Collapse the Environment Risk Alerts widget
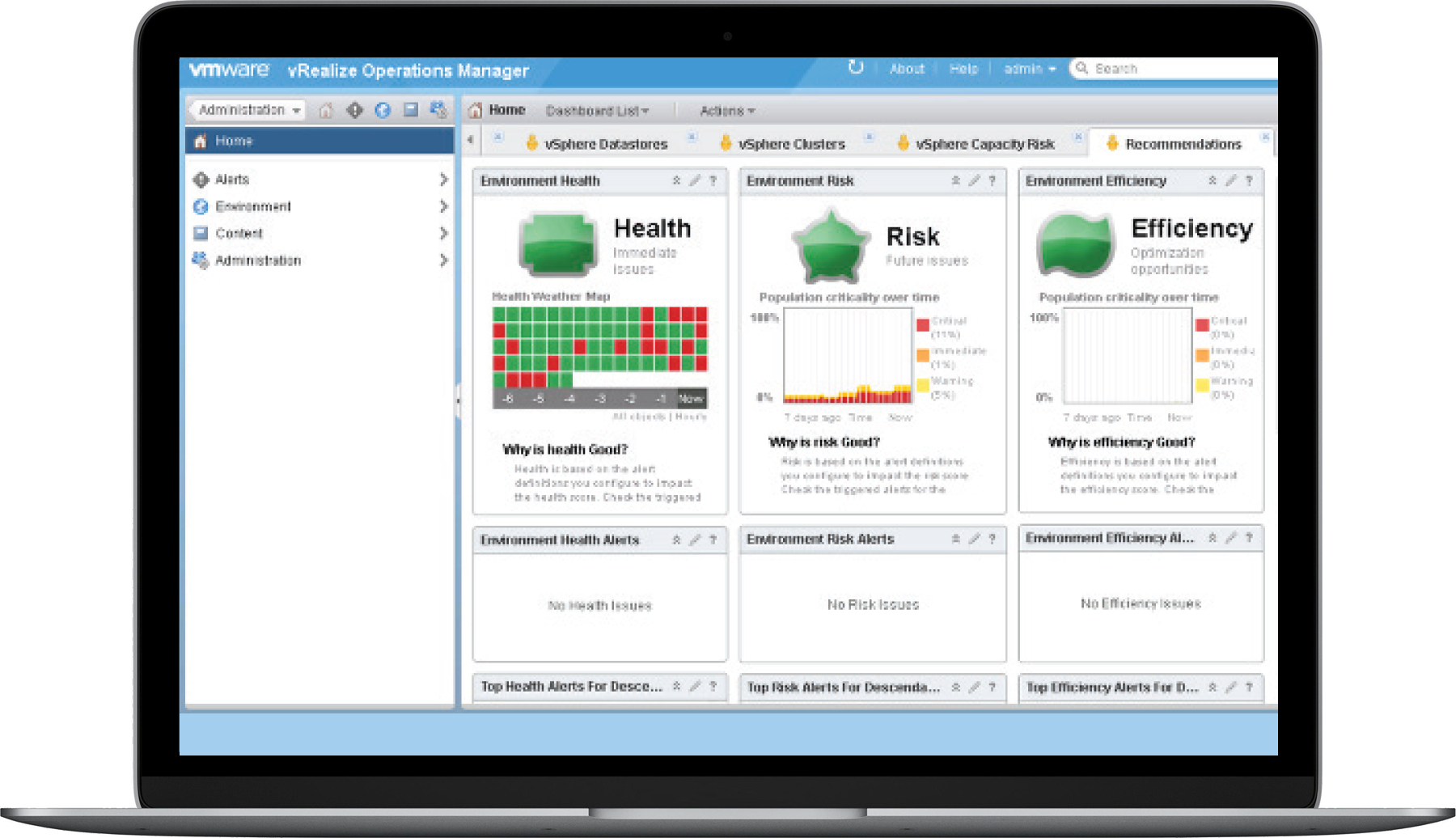Image resolution: width=1456 pixels, height=838 pixels. click(x=955, y=539)
